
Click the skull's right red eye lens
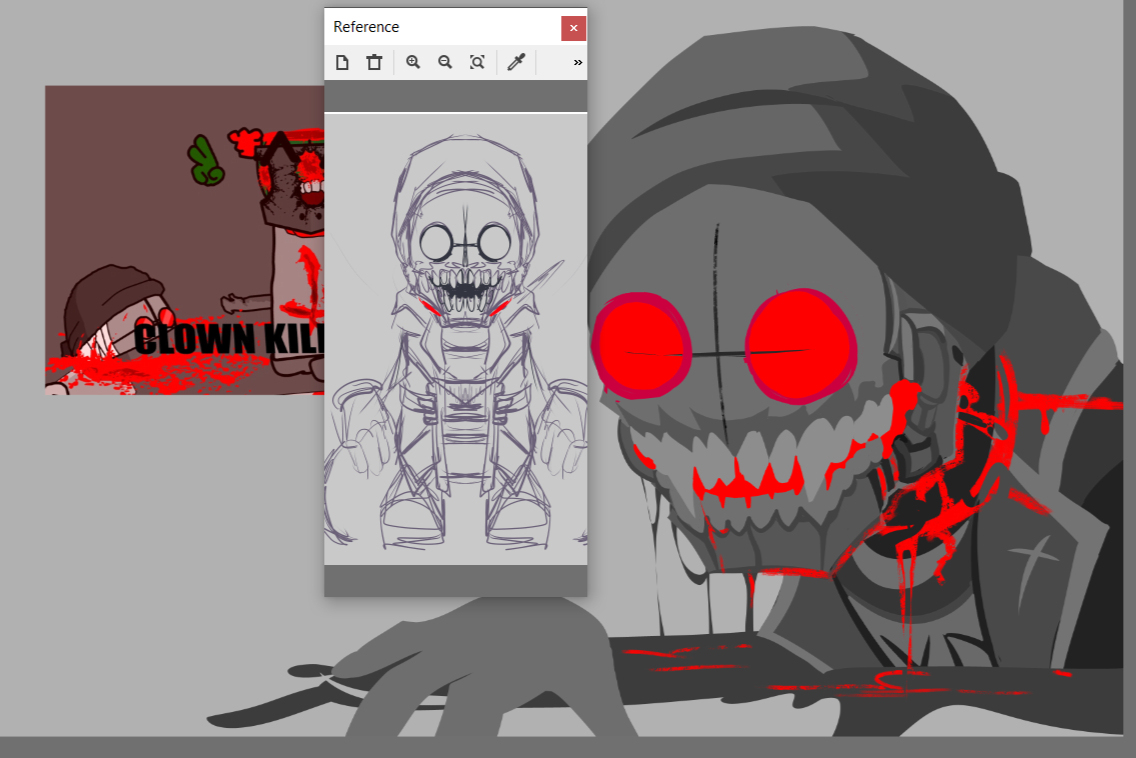click(799, 342)
